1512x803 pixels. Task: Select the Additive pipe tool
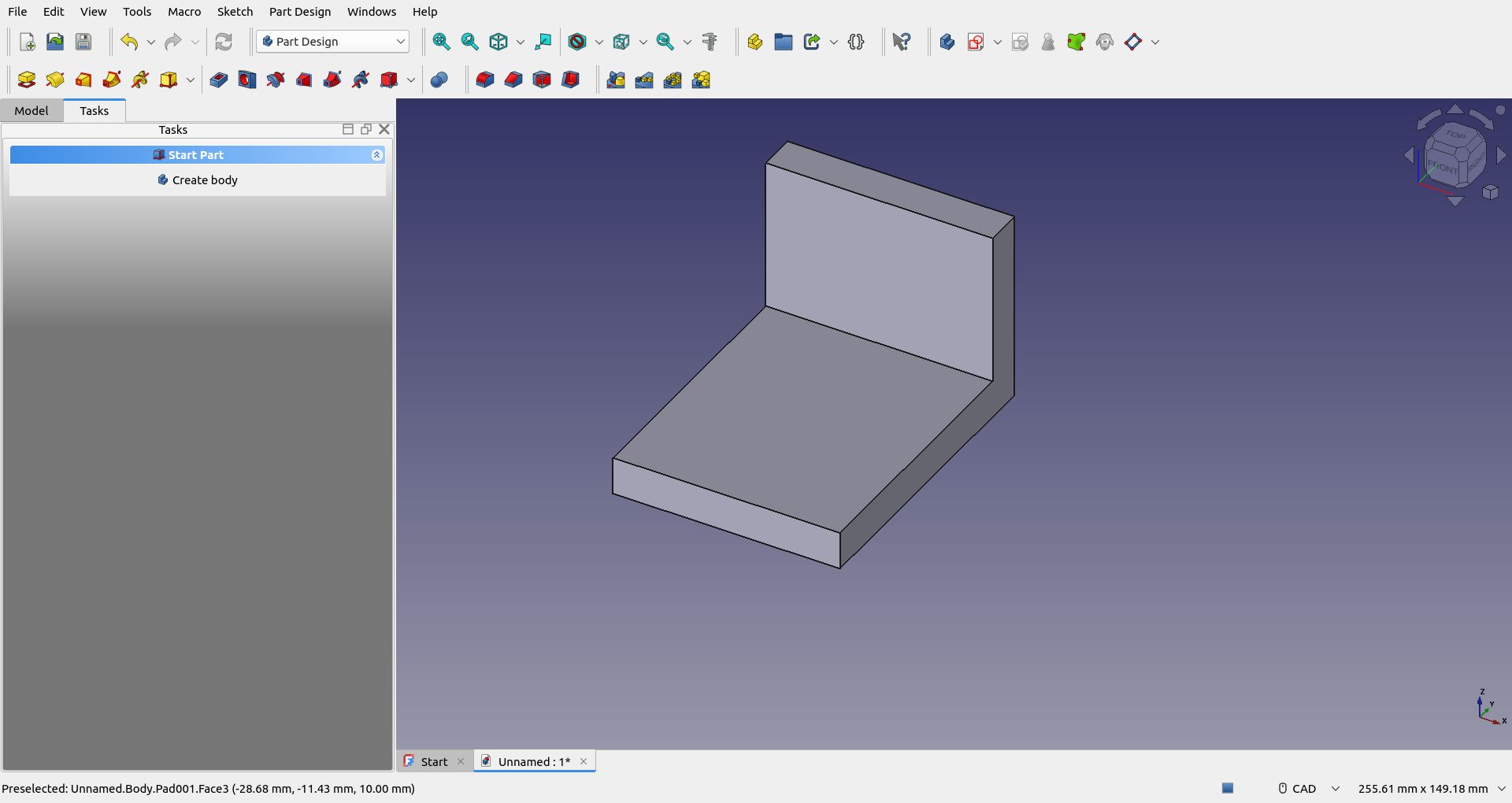(112, 80)
